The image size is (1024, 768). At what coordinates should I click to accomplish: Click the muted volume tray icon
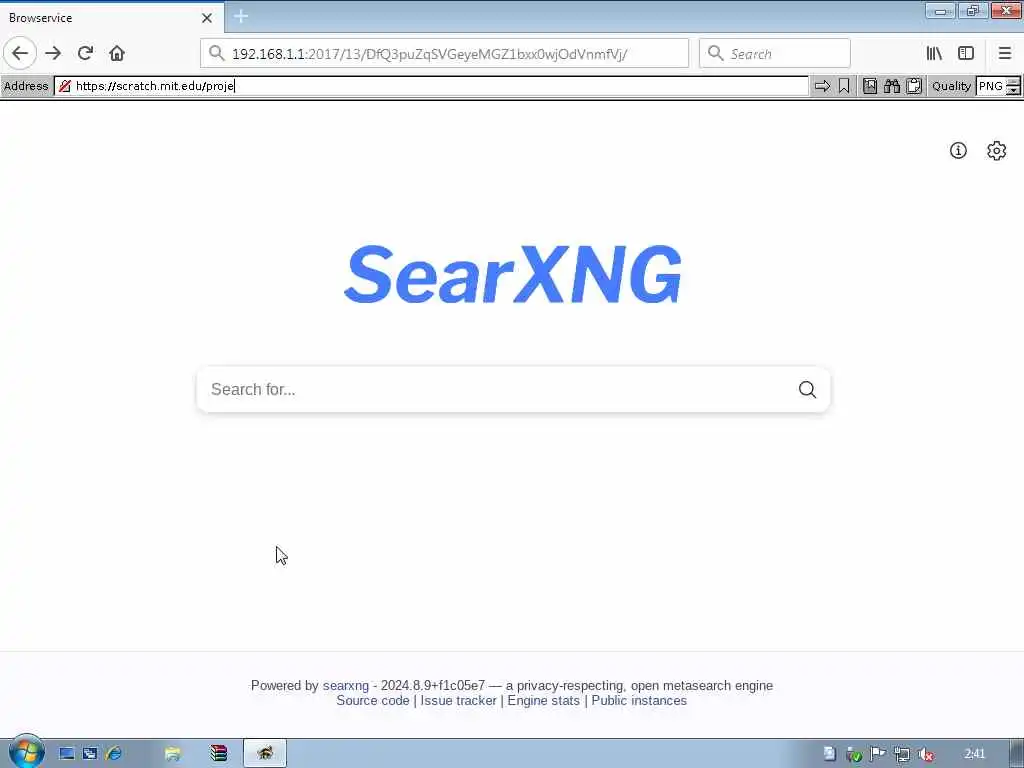(x=925, y=754)
